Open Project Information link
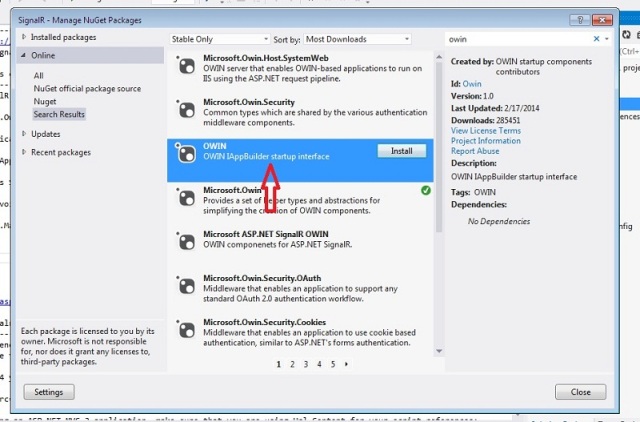The image size is (640, 422). click(486, 141)
